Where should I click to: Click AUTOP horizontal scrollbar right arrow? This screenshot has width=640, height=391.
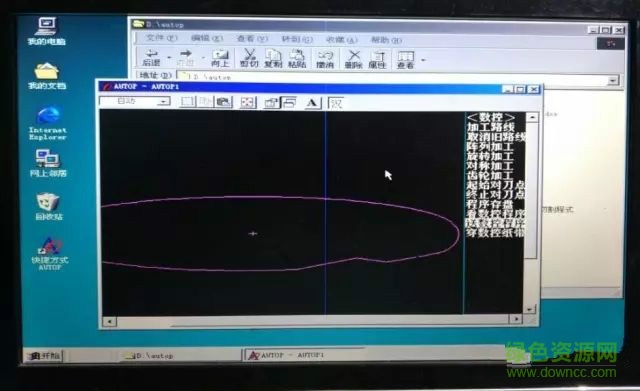516,319
